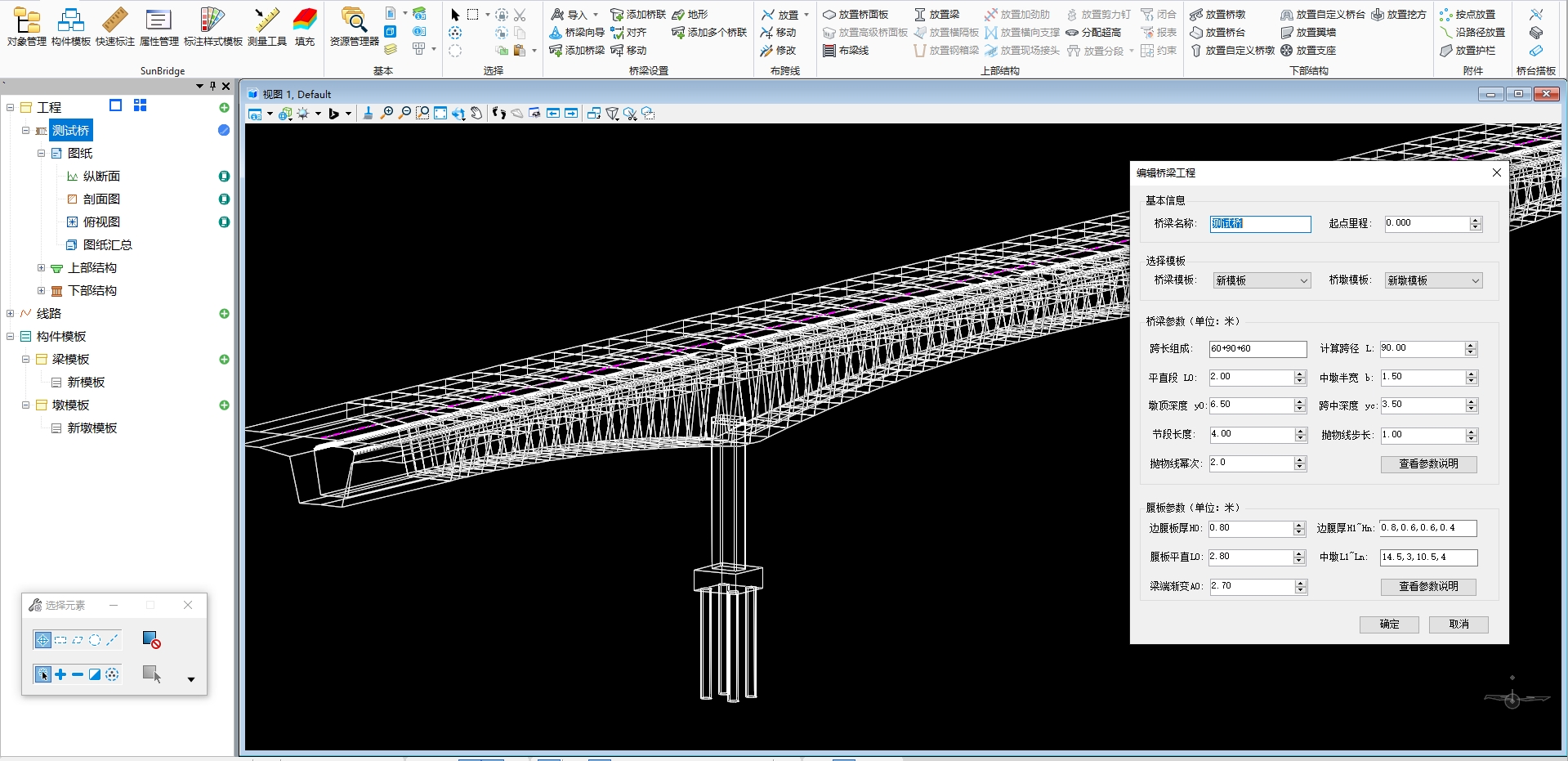Expand the 线路 tree node
The height and width of the screenshot is (761, 1568).
click(11, 313)
